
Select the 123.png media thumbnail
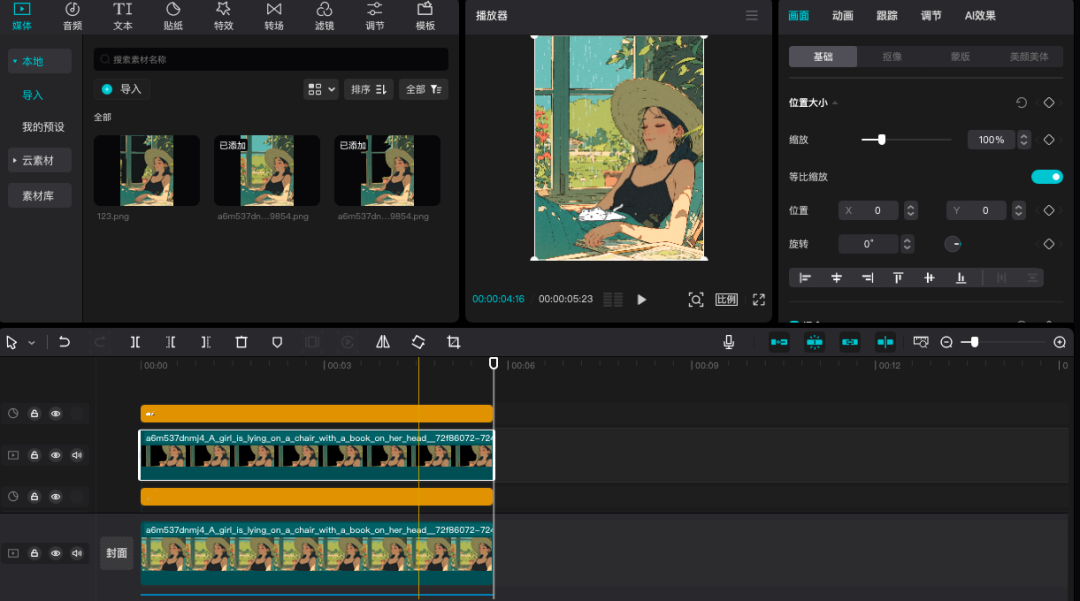tap(147, 171)
